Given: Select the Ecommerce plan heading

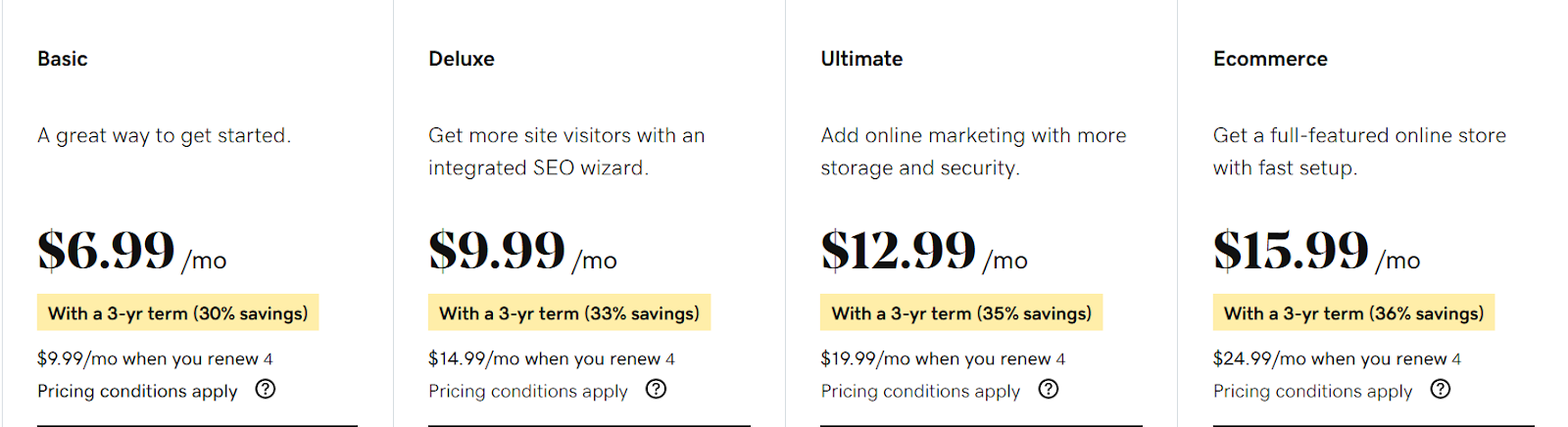Looking at the screenshot, I should [1270, 59].
